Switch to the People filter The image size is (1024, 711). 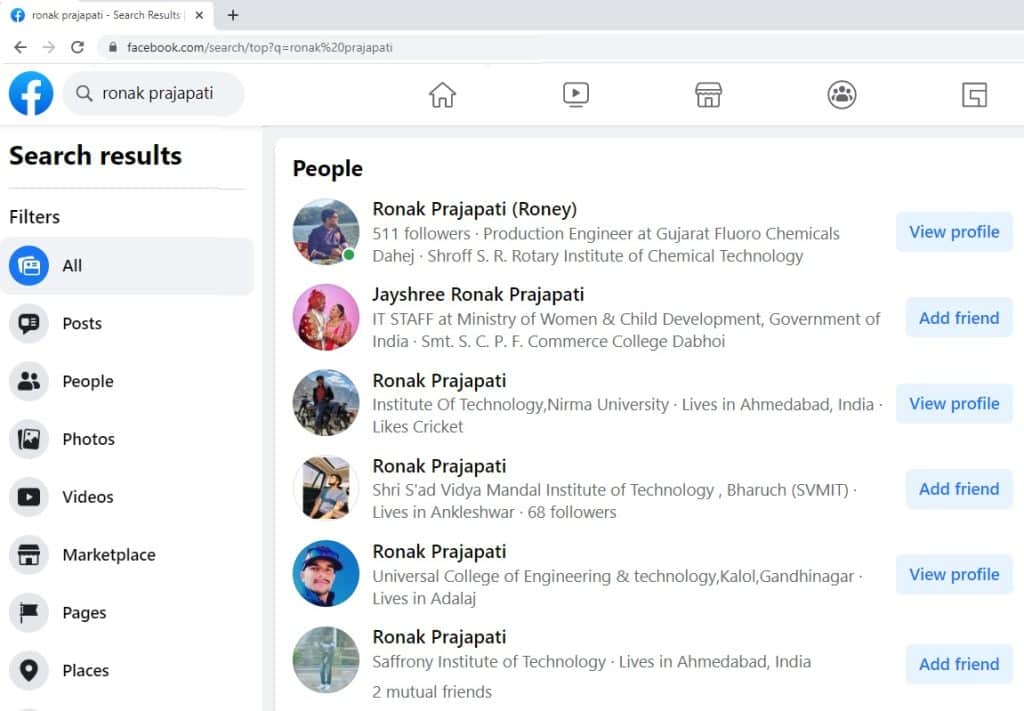[87, 381]
